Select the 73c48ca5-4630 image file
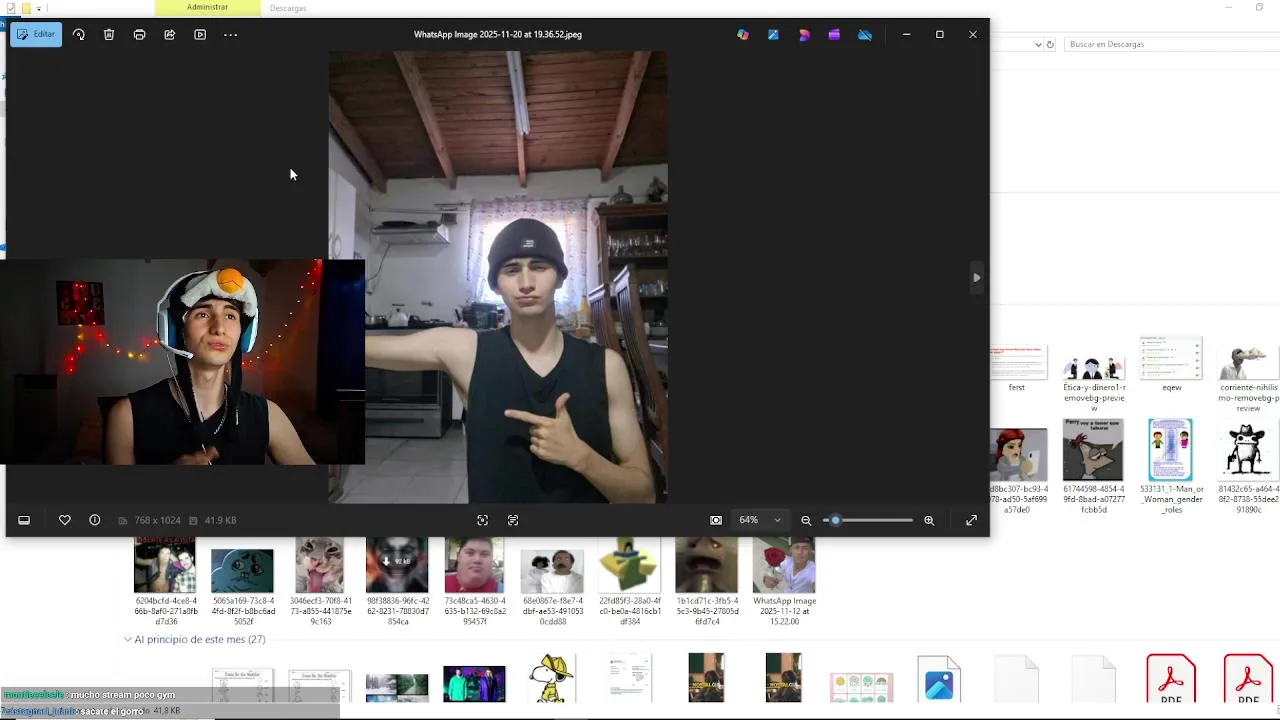 474,581
